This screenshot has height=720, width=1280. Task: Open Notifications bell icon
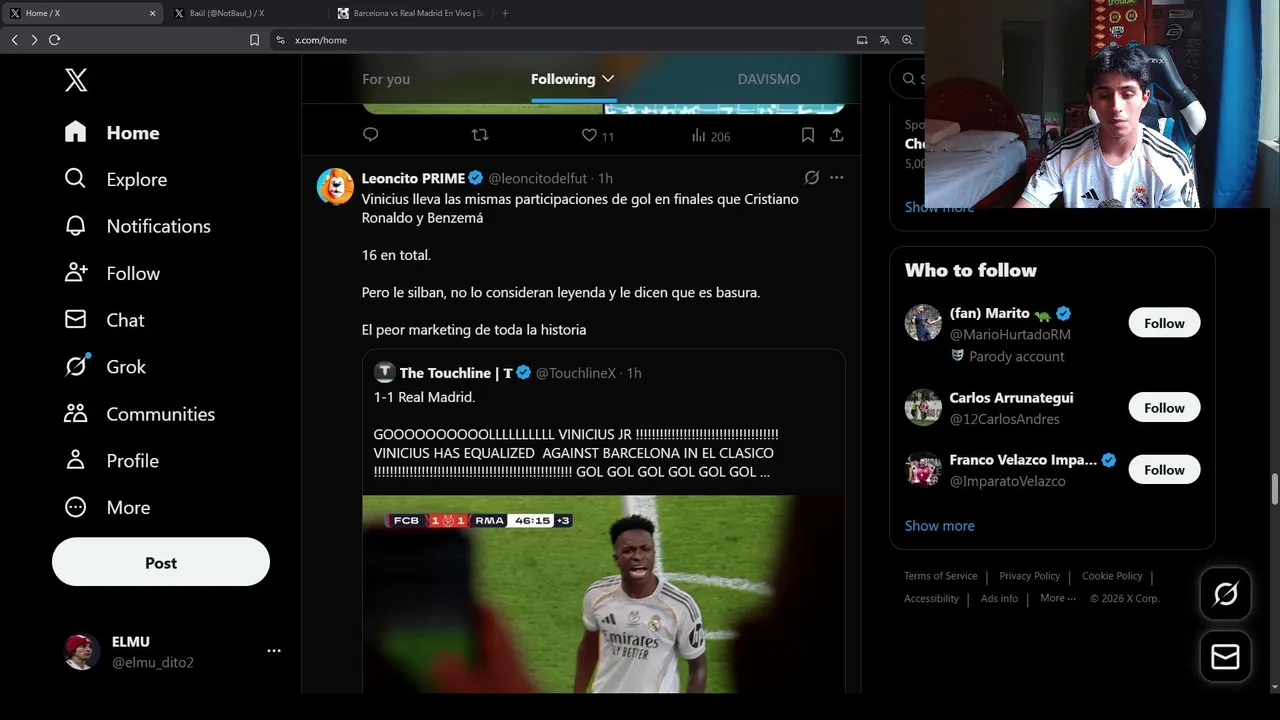point(75,225)
